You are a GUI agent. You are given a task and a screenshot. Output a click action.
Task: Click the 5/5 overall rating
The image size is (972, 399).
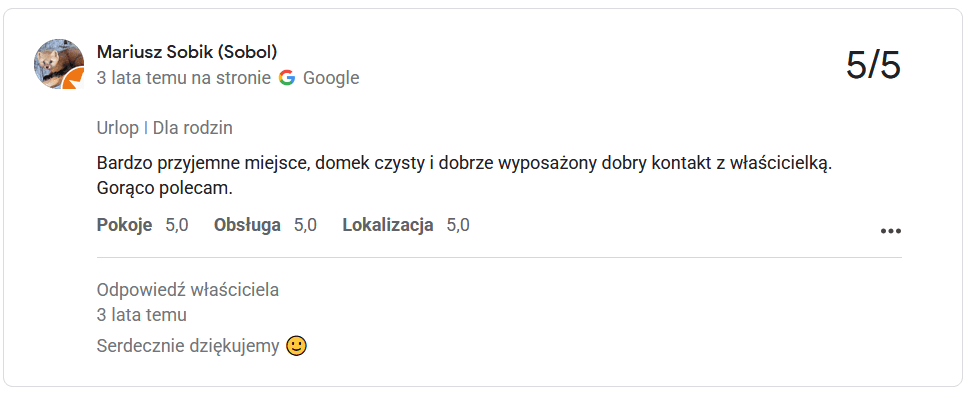(873, 65)
